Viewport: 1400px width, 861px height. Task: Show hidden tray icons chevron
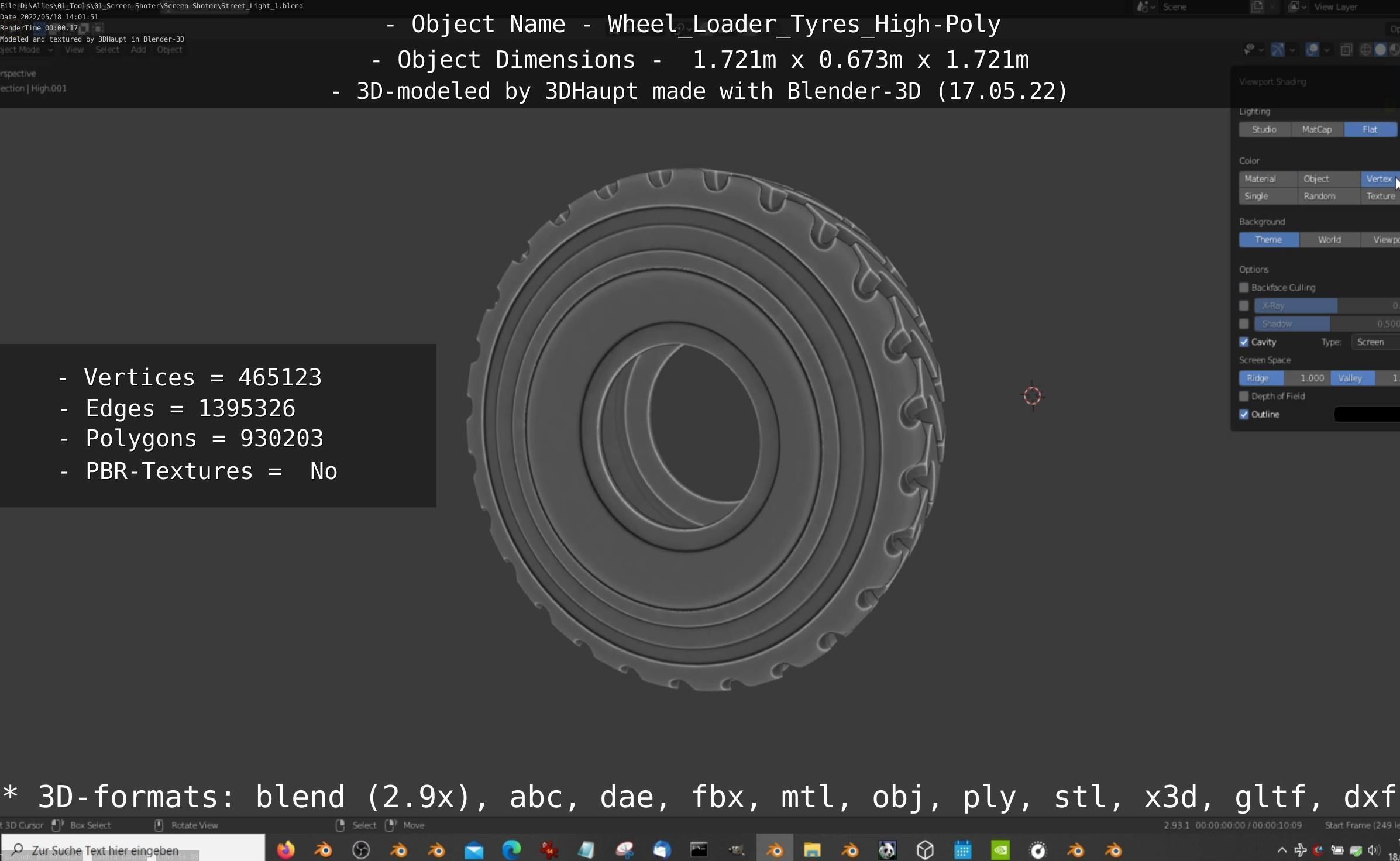click(x=1281, y=850)
